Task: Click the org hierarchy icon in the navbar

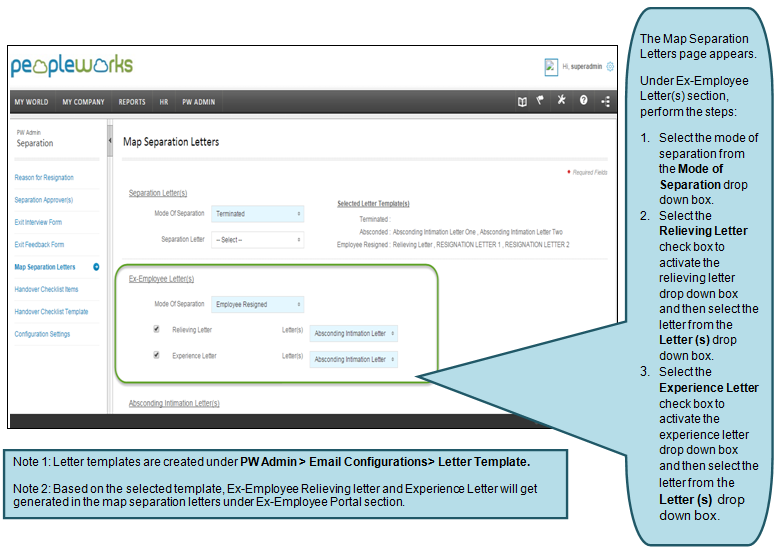Action: click(x=605, y=101)
